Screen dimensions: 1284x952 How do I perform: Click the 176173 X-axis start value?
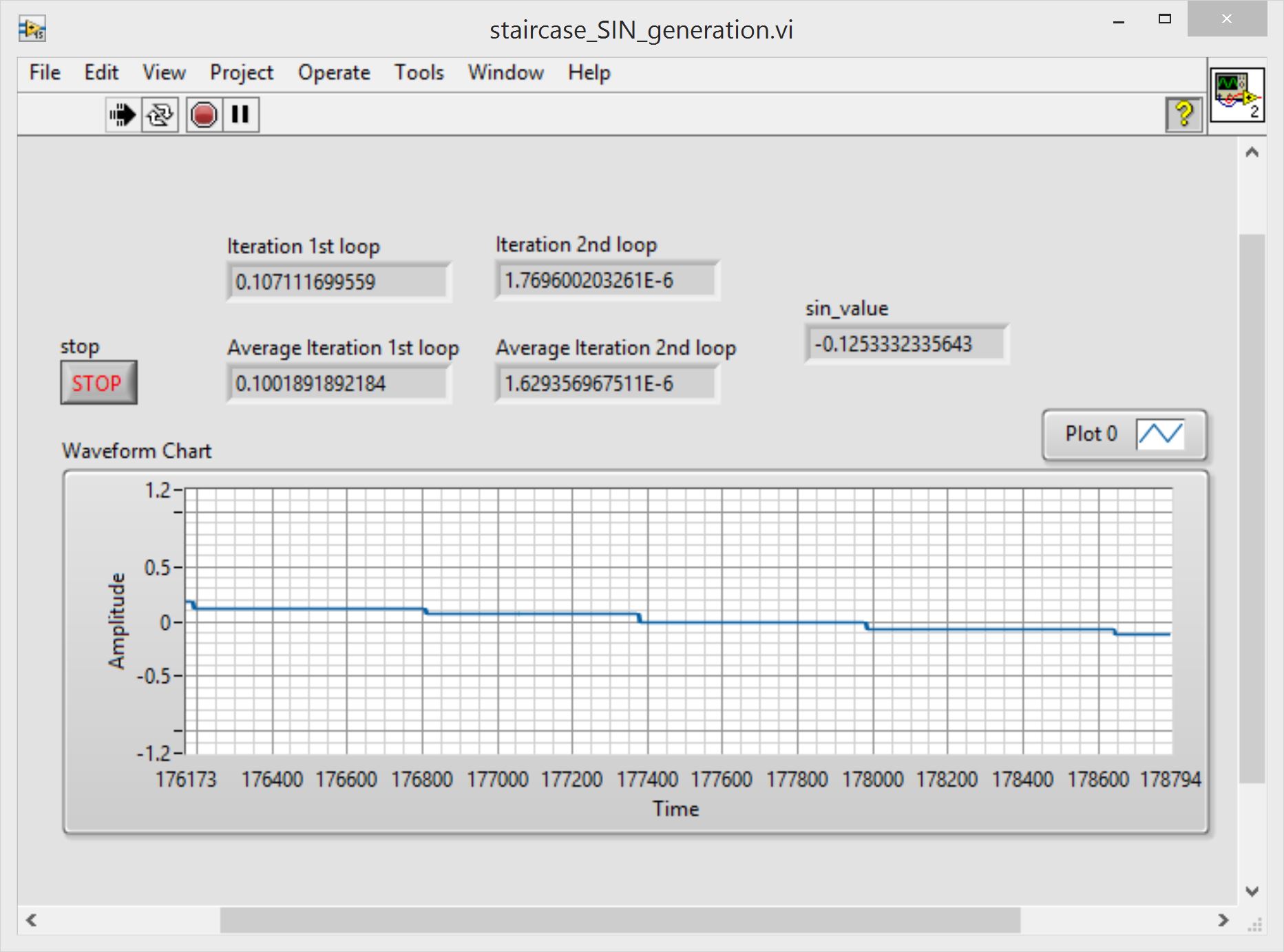tap(186, 779)
